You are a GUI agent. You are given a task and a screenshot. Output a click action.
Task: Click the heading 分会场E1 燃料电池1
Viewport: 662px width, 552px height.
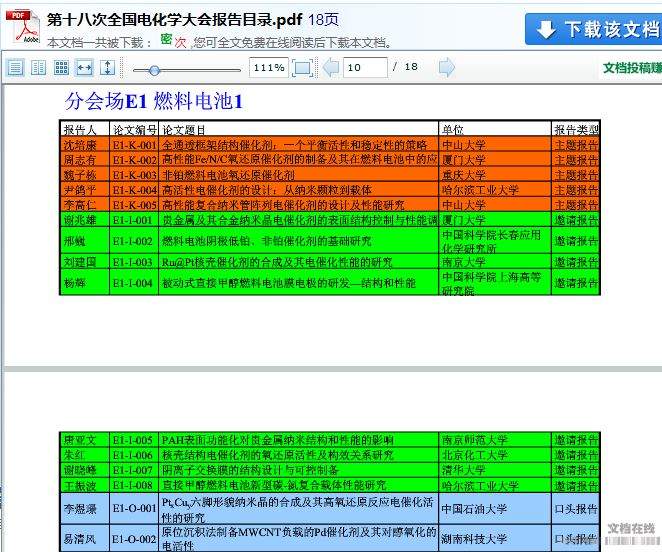(x=154, y=101)
